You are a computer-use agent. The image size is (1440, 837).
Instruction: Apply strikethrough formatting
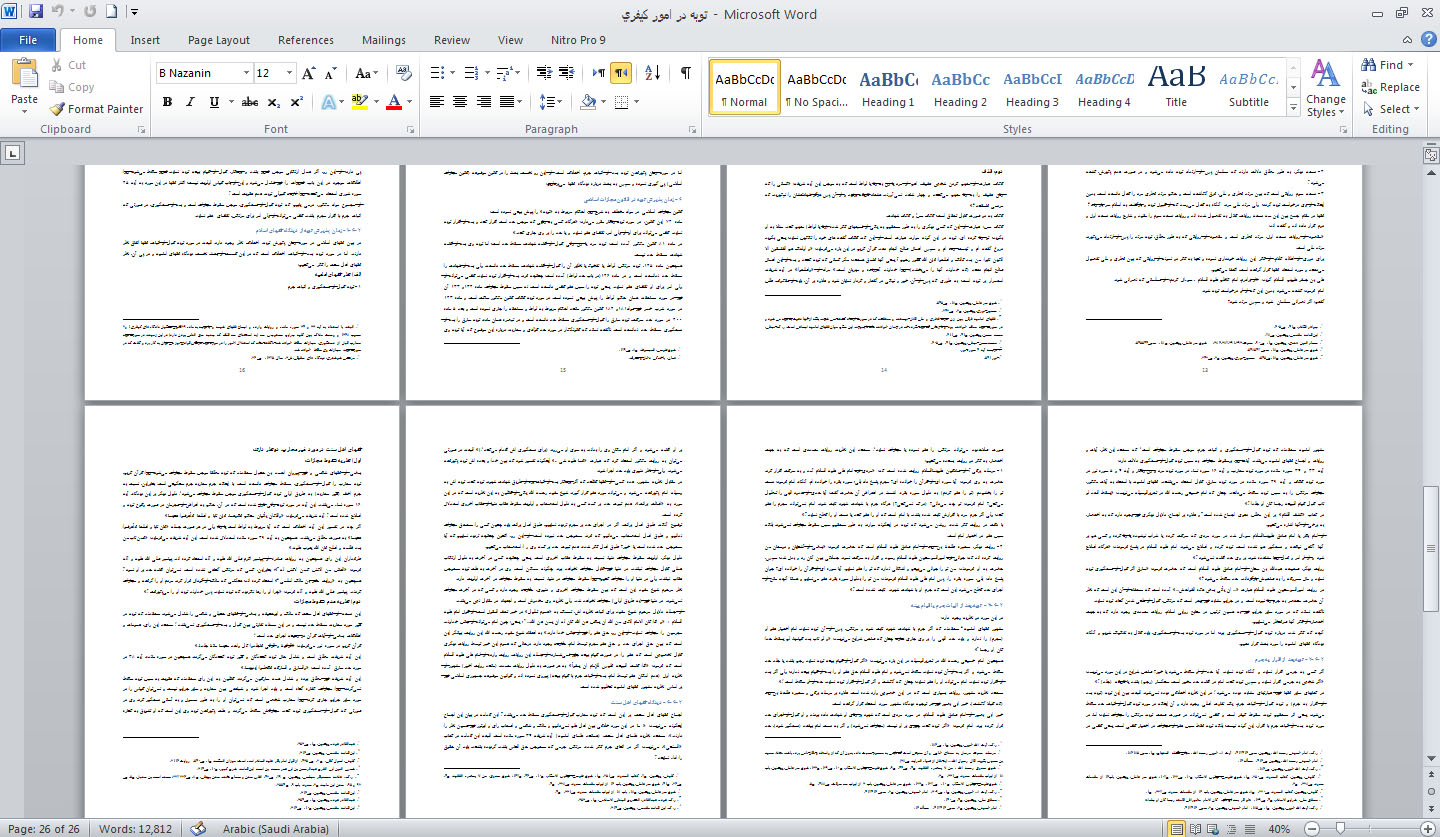pos(250,102)
